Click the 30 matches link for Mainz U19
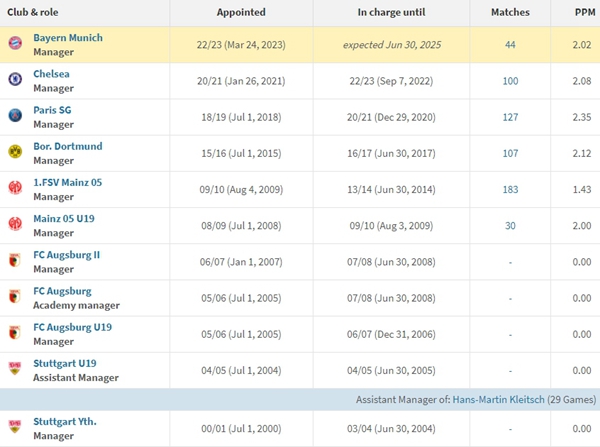Viewport: 600px width, 447px height. pyautogui.click(x=510, y=226)
